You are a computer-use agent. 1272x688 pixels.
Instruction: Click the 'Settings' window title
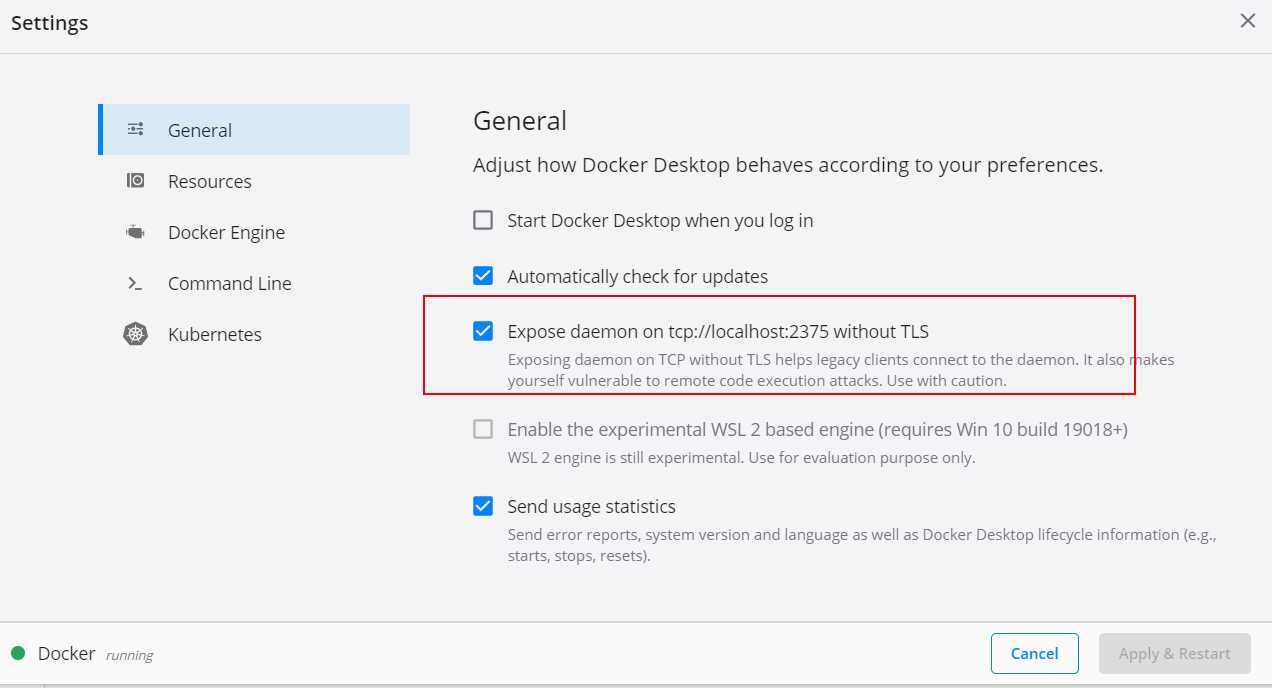[x=50, y=22]
